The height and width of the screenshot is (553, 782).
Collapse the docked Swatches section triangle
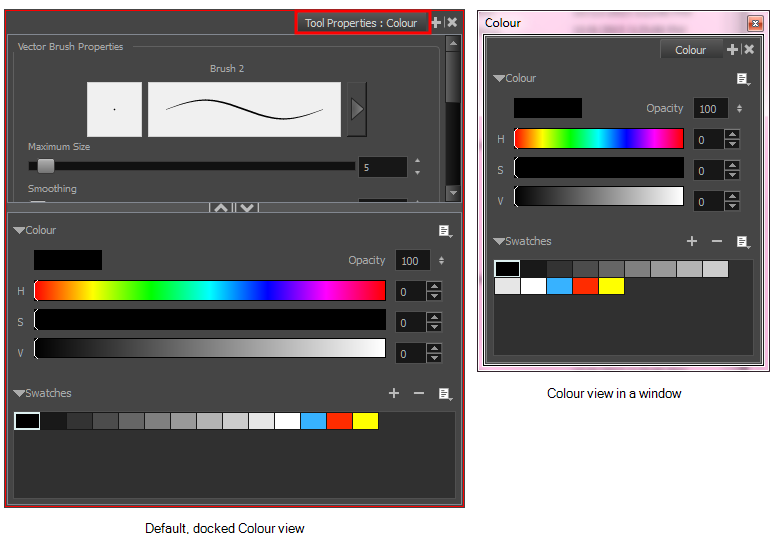pyautogui.click(x=19, y=393)
